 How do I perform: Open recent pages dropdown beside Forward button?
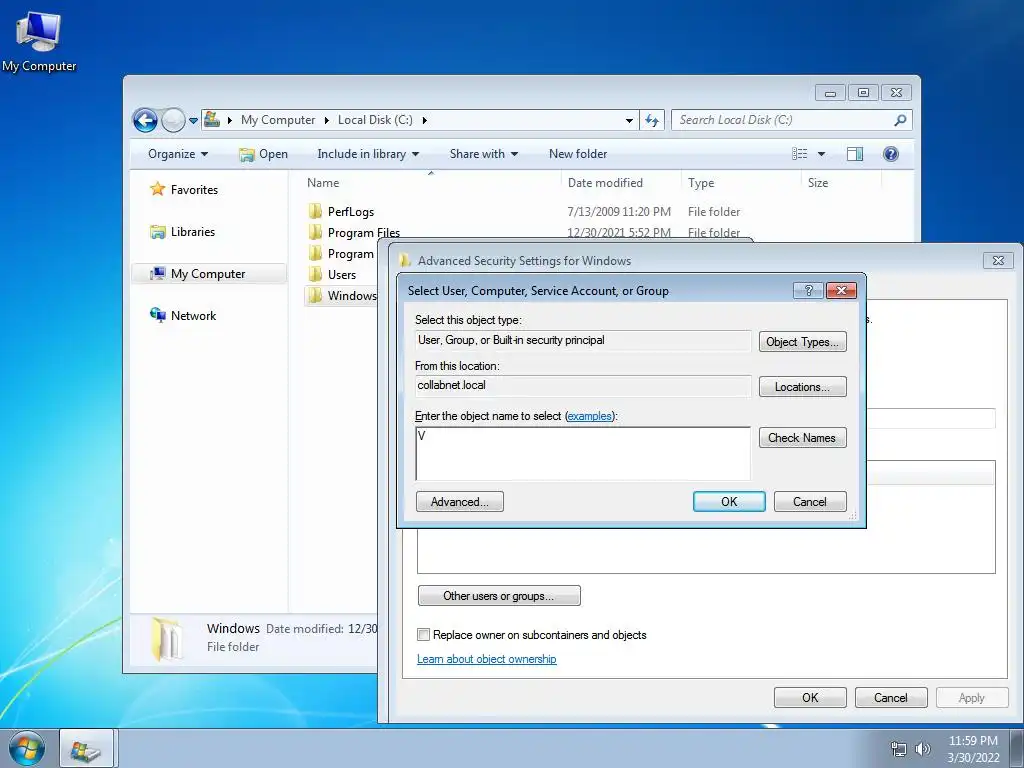193,121
